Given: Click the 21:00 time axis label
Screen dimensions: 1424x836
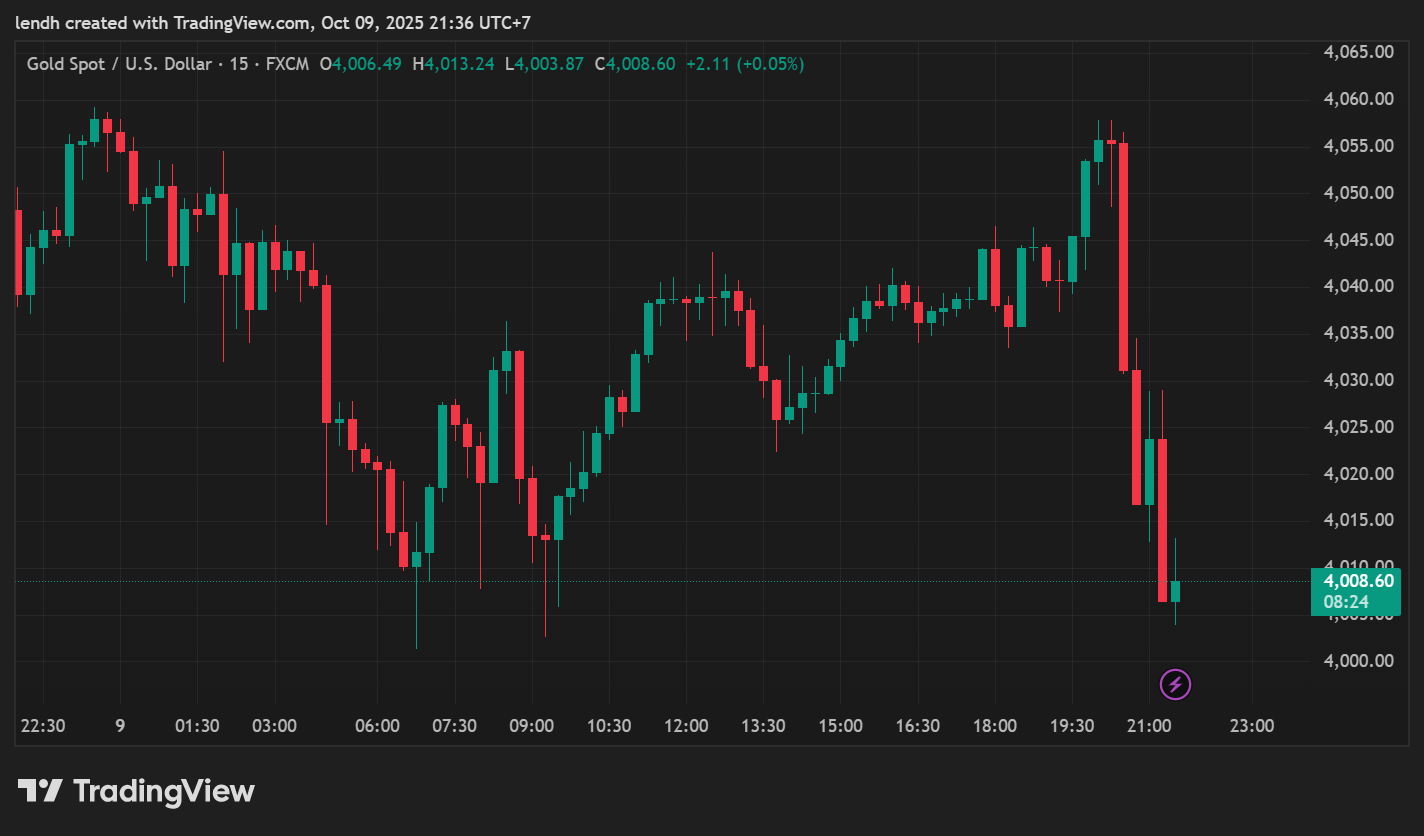Looking at the screenshot, I should point(1149,726).
